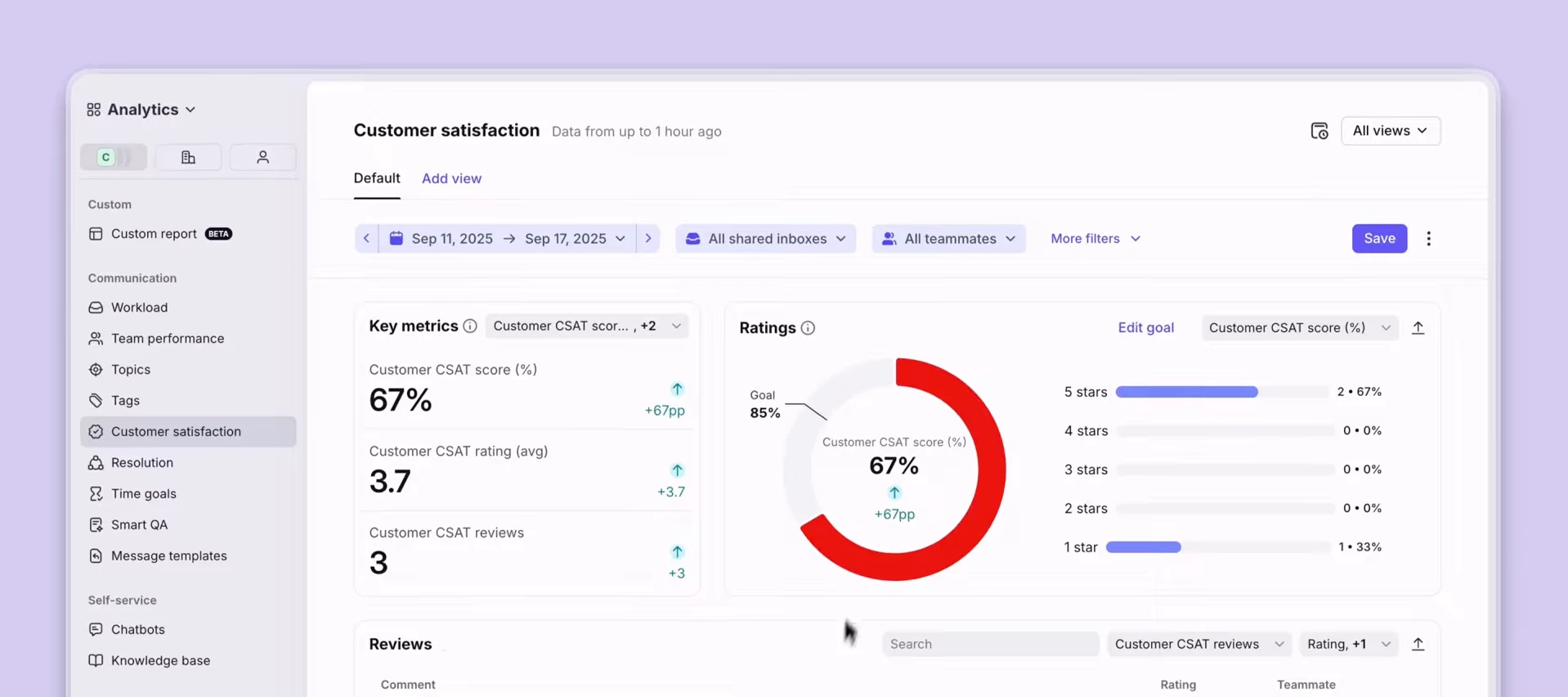
Task: Open scheduled reports calendar-clock icon
Action: (1319, 131)
